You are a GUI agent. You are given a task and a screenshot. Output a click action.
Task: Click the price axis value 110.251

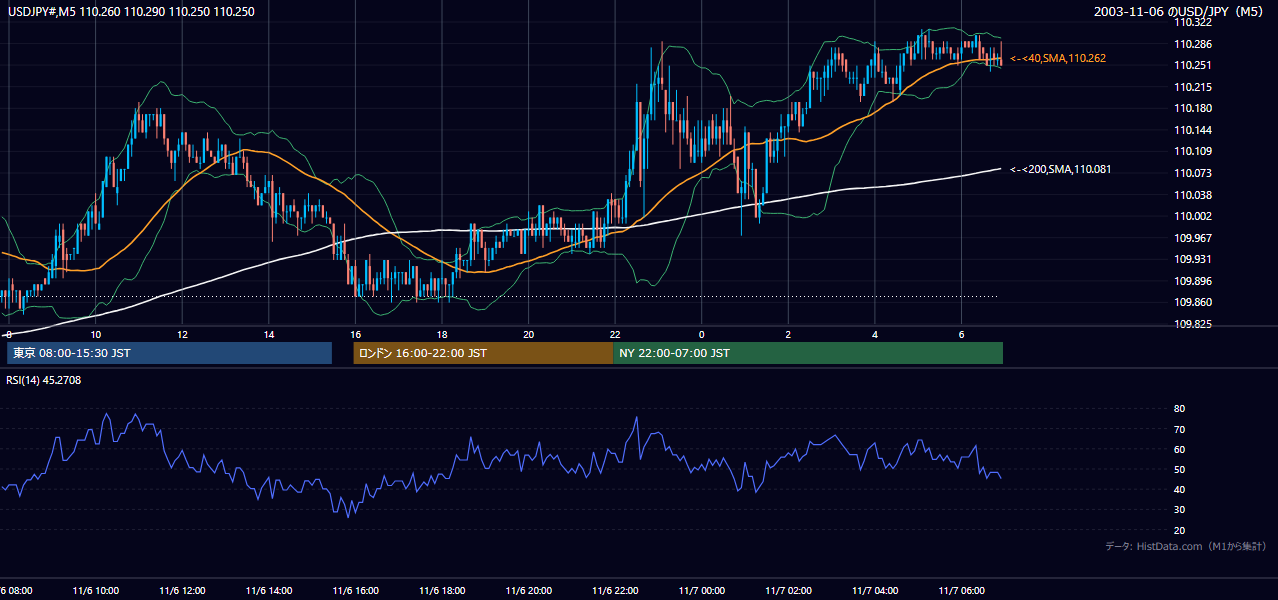click(1194, 65)
